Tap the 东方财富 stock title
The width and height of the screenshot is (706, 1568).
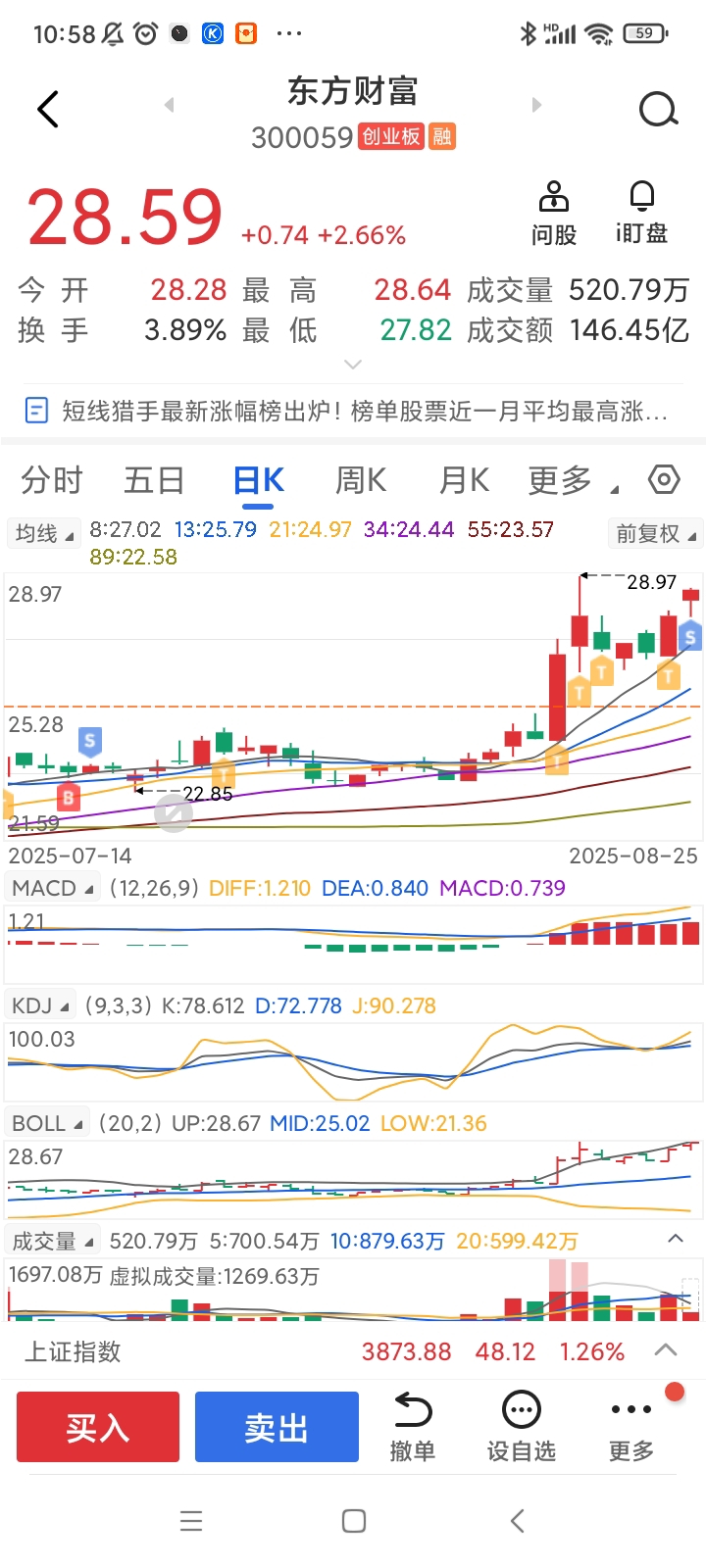[353, 91]
